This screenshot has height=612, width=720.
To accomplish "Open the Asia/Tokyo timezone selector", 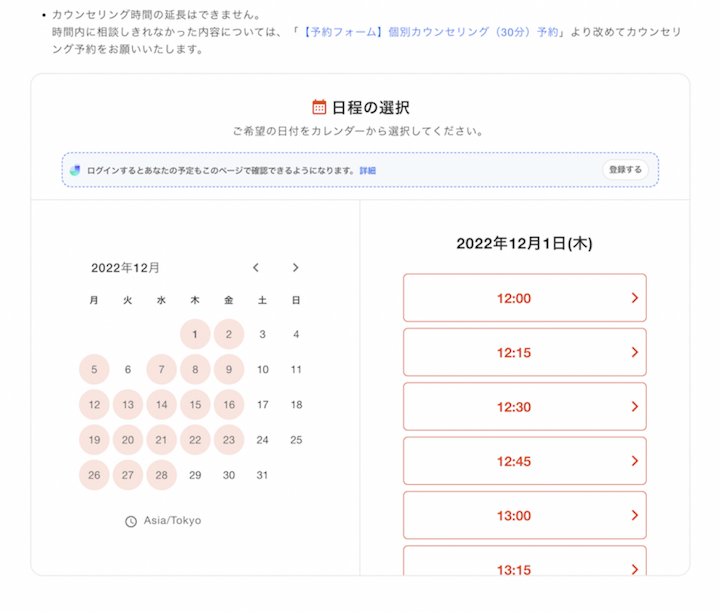I will tap(171, 521).
